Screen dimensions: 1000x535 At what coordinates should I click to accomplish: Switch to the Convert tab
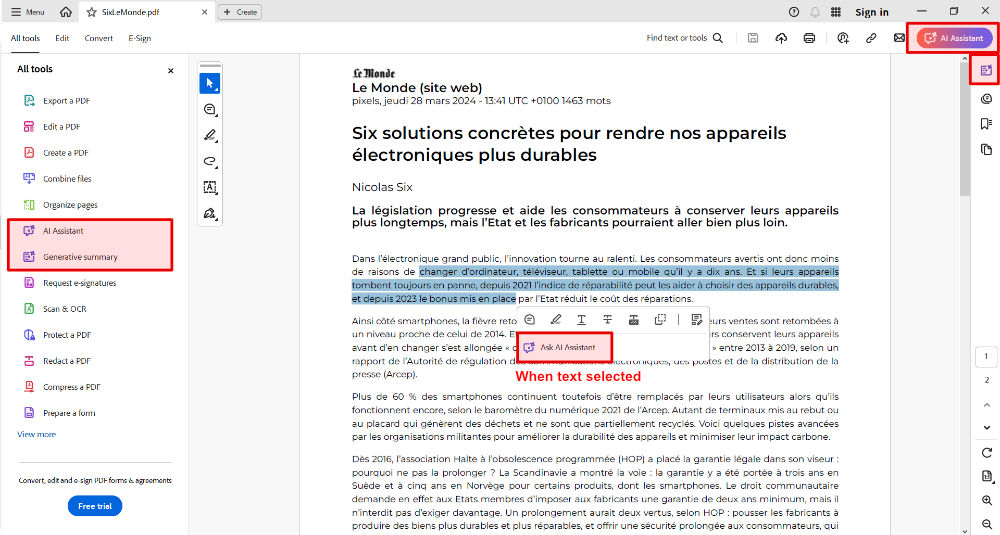pos(98,38)
